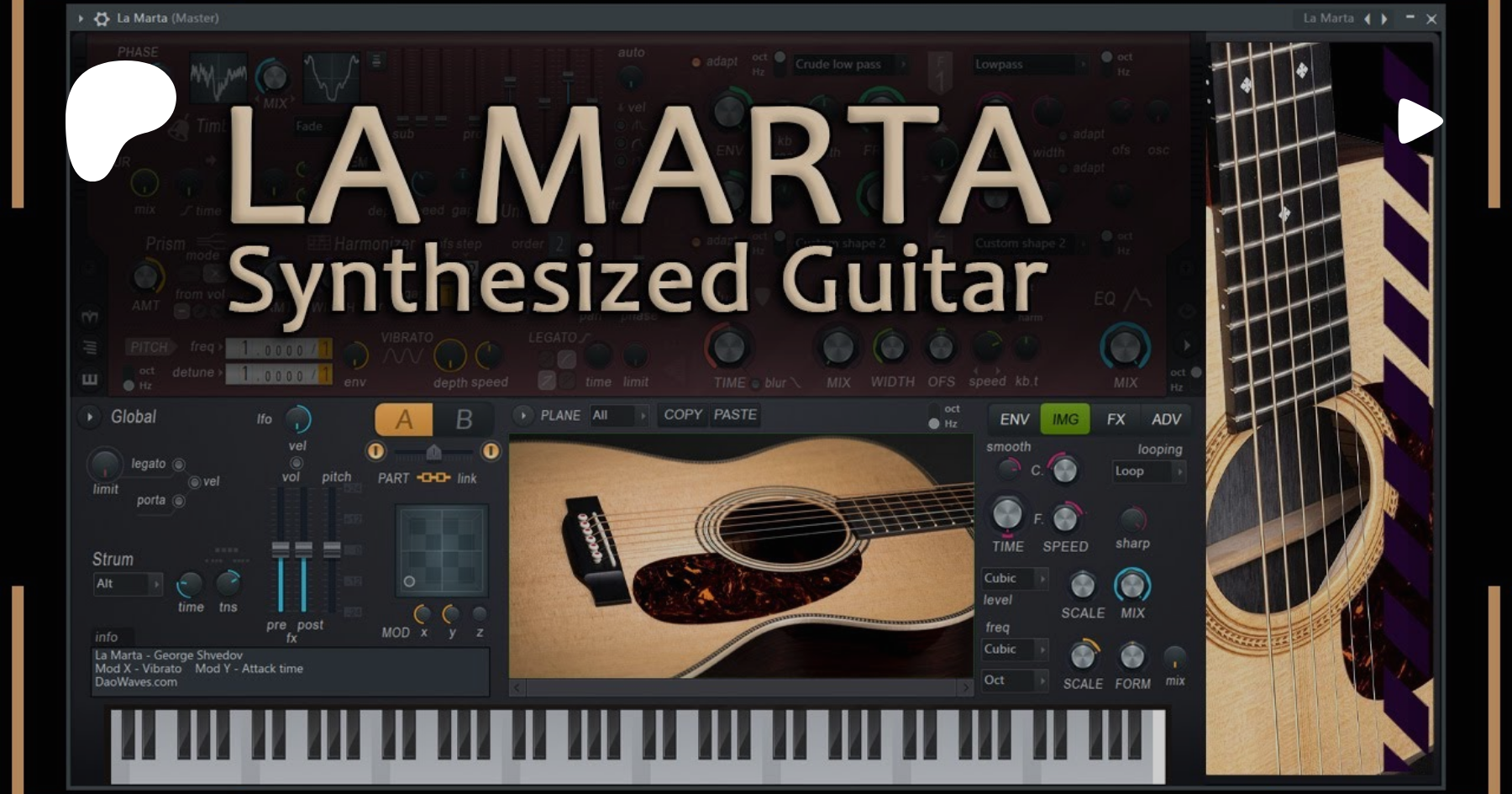Adjust the MOD y knob
Screen dimensions: 1512x794
tap(451, 613)
